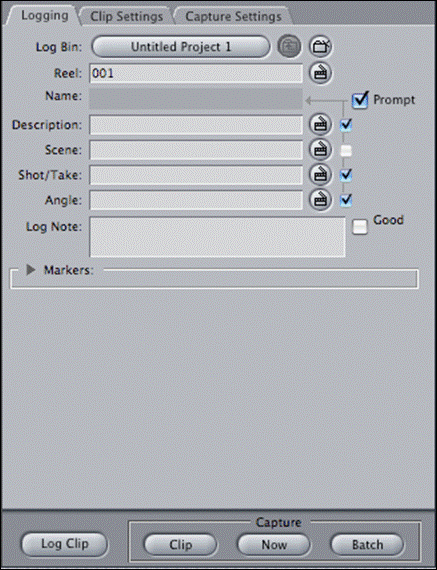Click the Capture Clip button
Image resolution: width=437 pixels, height=570 pixels.
coord(180,545)
